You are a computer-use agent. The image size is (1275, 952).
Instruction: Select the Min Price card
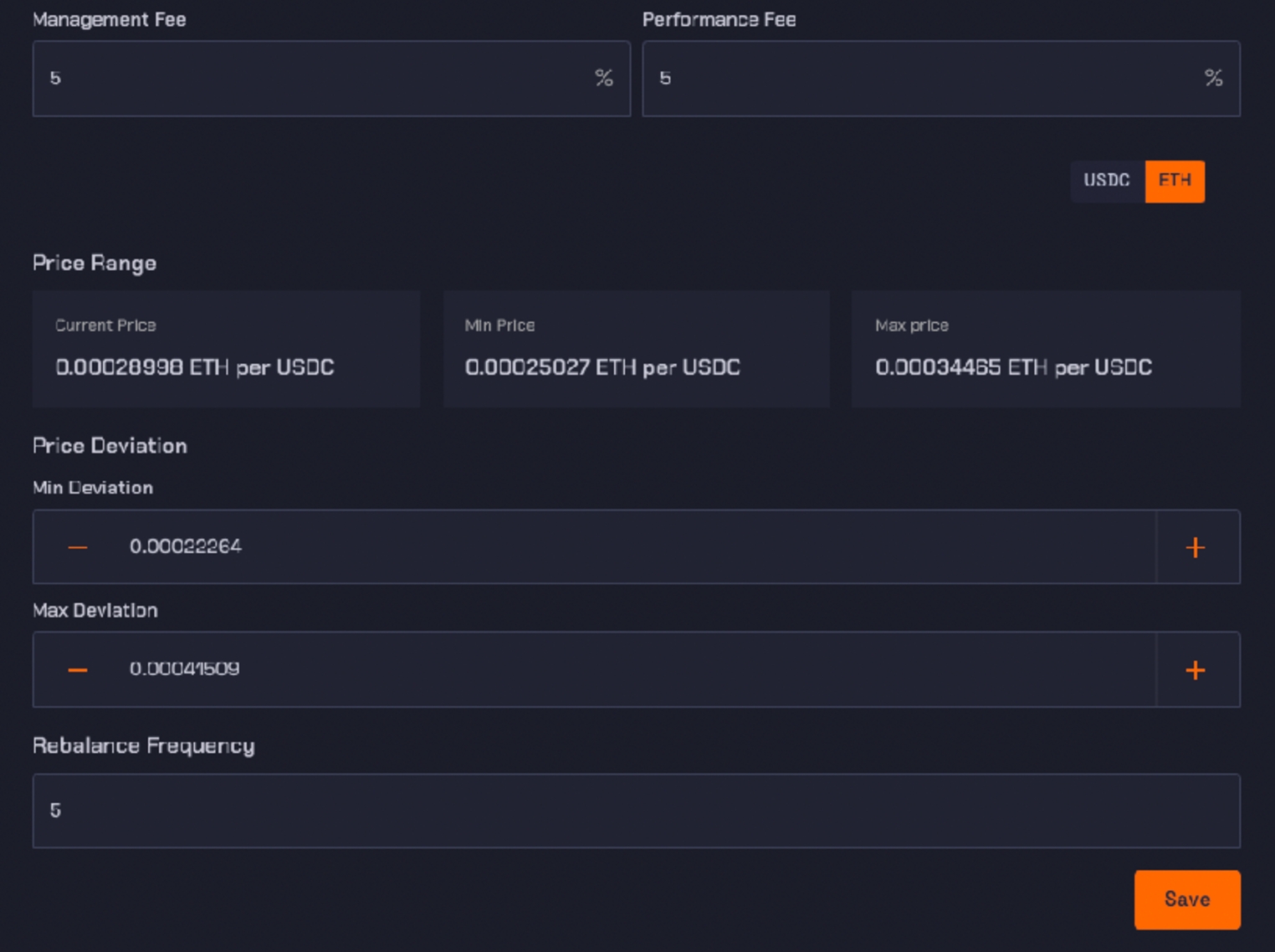pos(636,349)
